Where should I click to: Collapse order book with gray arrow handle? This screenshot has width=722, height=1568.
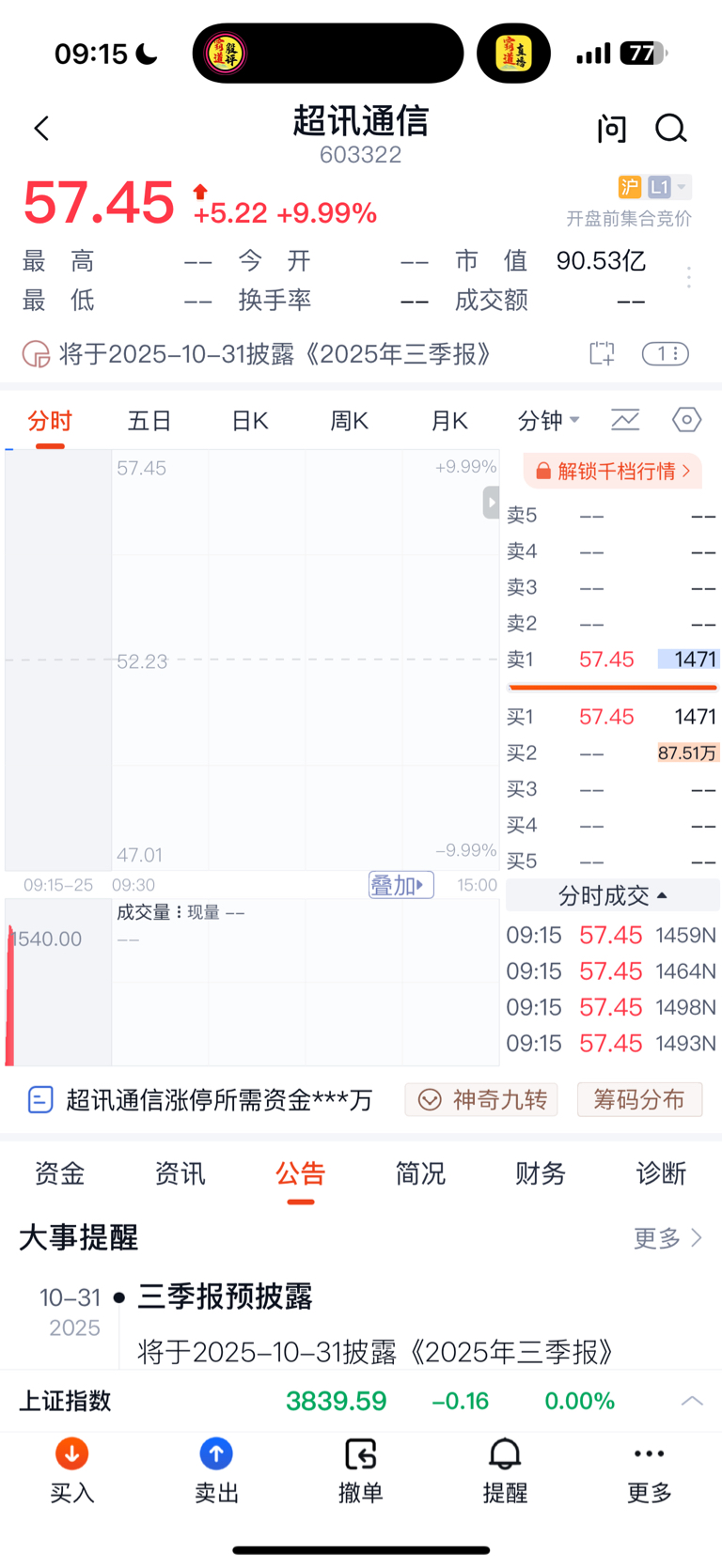tap(491, 503)
